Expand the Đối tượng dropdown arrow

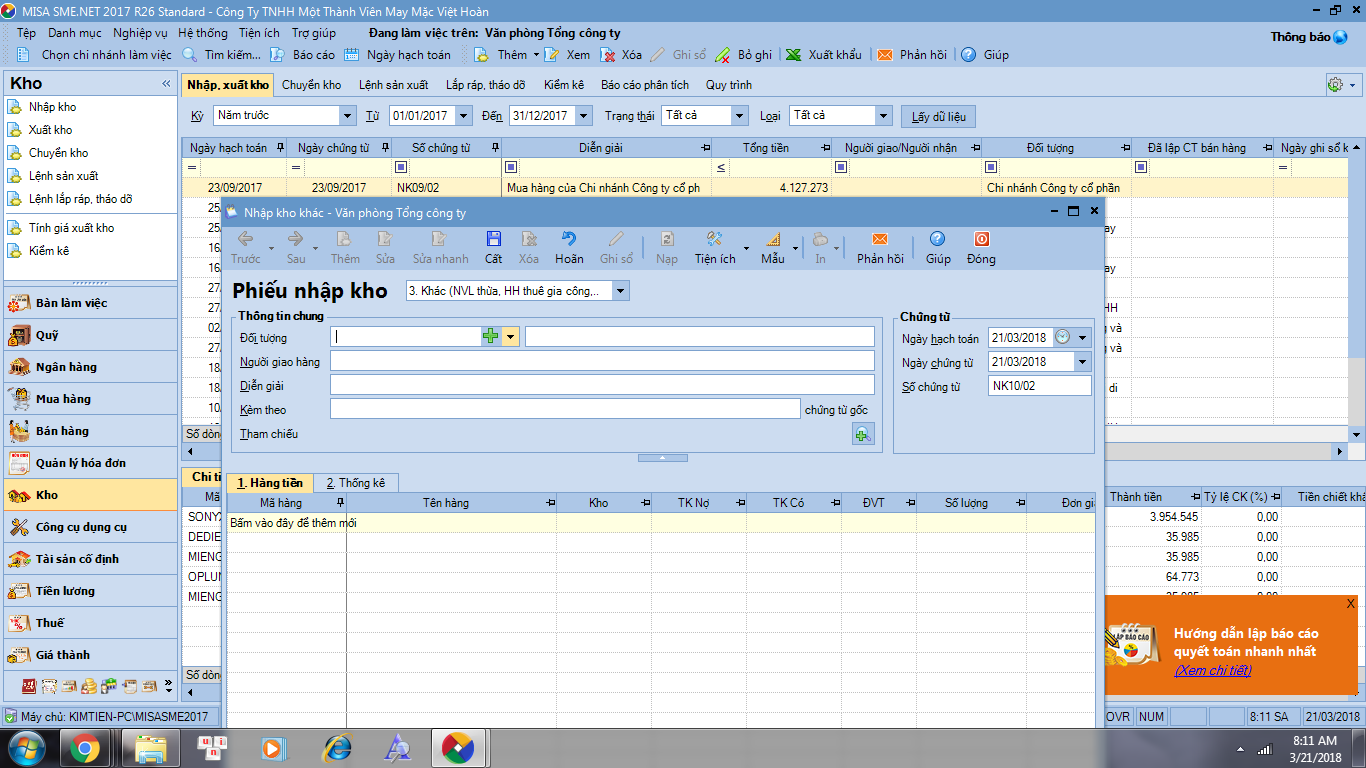[511, 337]
